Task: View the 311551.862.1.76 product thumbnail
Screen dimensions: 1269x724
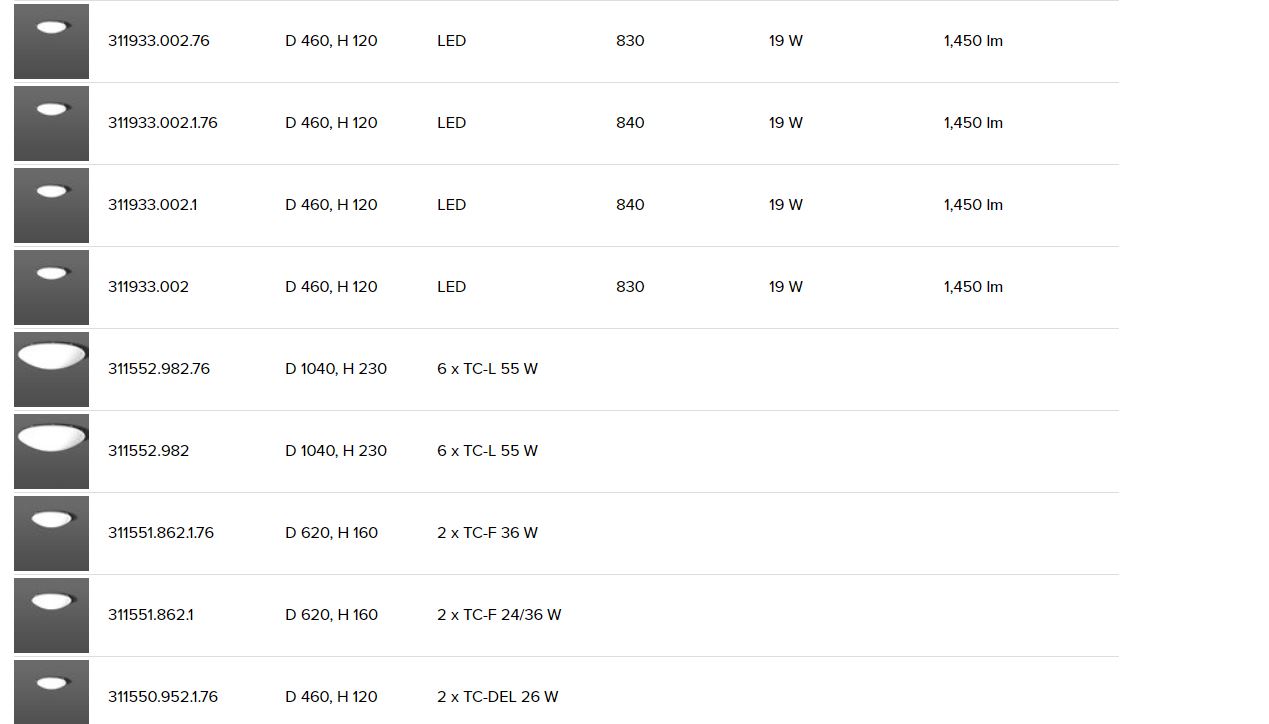Action: pos(51,533)
